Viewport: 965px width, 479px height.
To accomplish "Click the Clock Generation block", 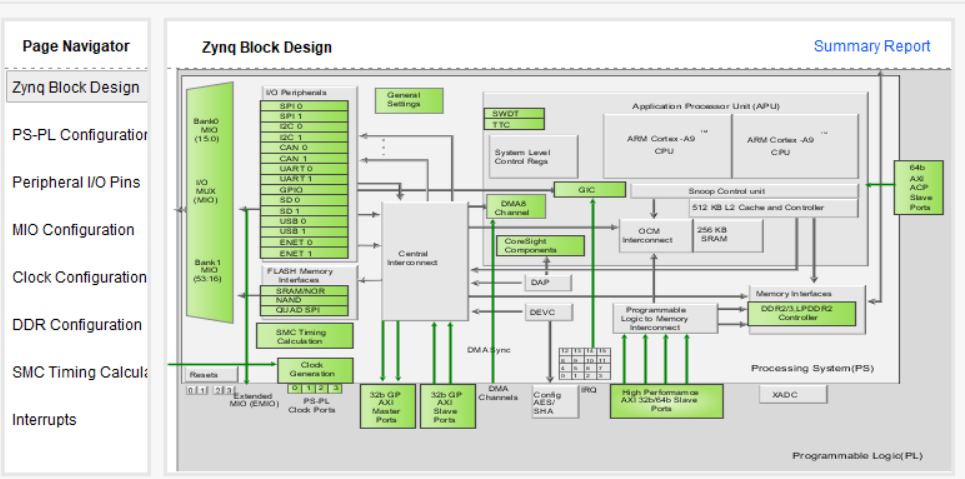I will 314,369.
